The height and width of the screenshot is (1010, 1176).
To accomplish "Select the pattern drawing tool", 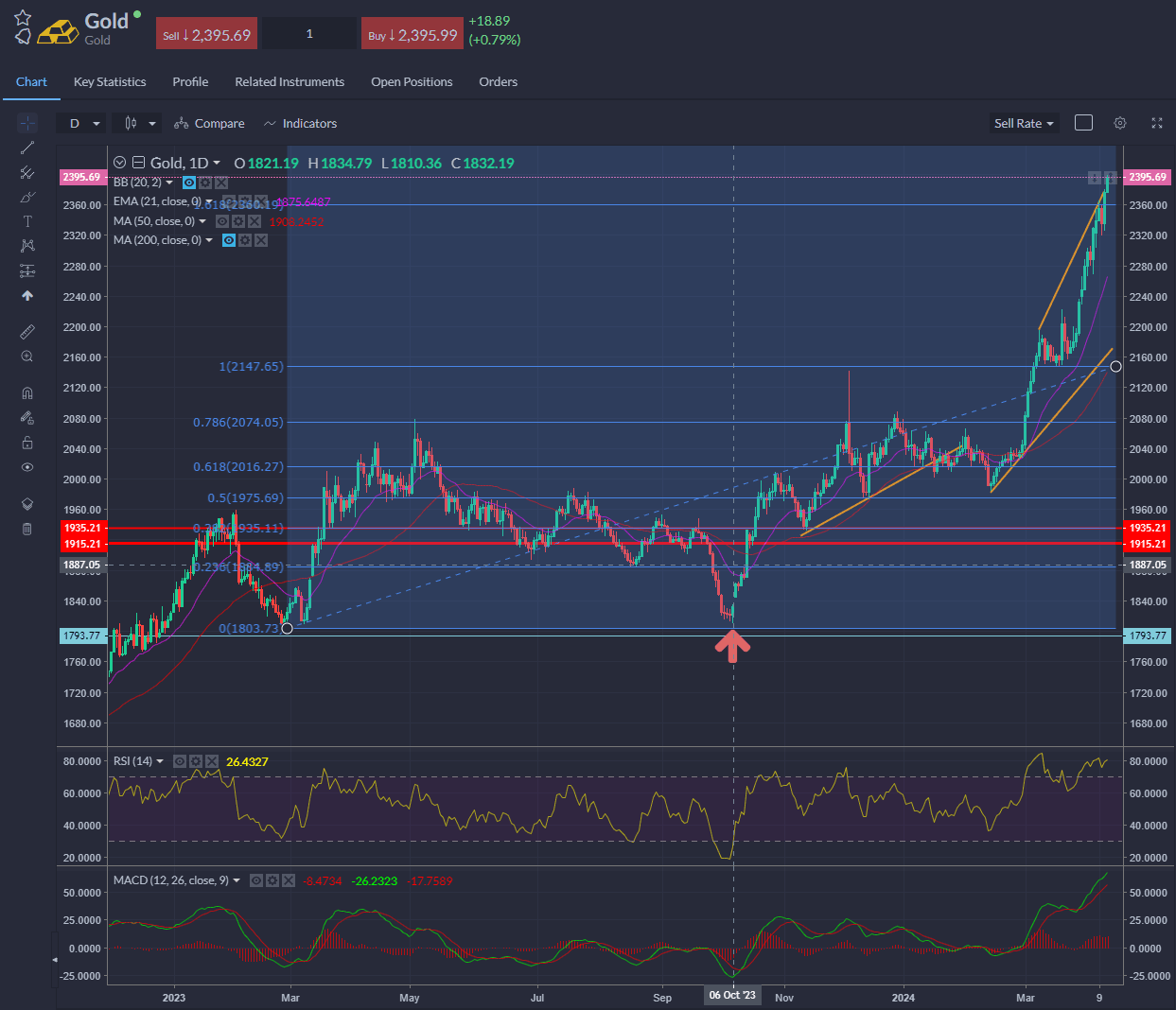I will (x=27, y=246).
